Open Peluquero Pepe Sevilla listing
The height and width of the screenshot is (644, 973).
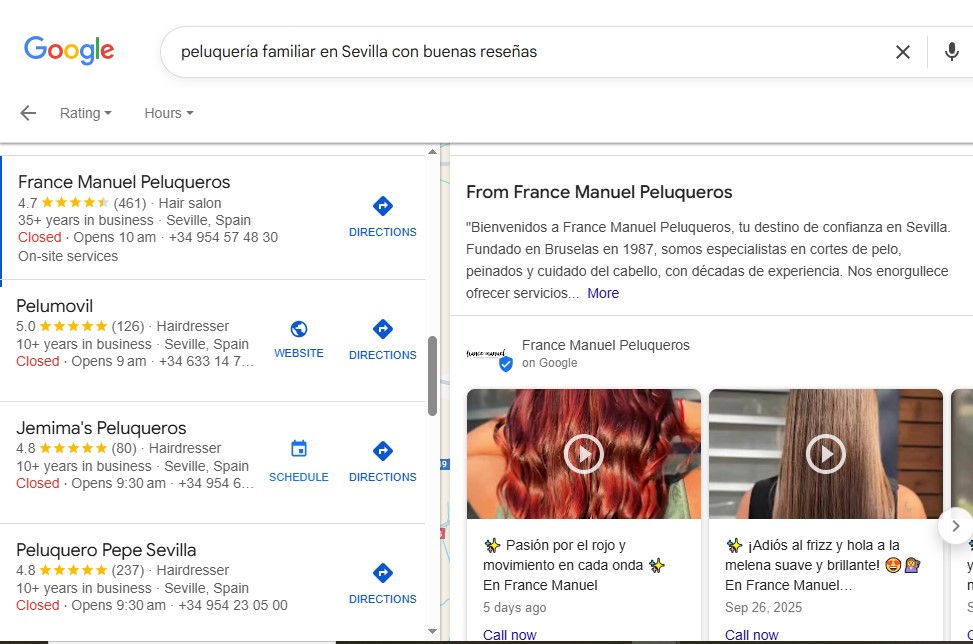pos(106,550)
